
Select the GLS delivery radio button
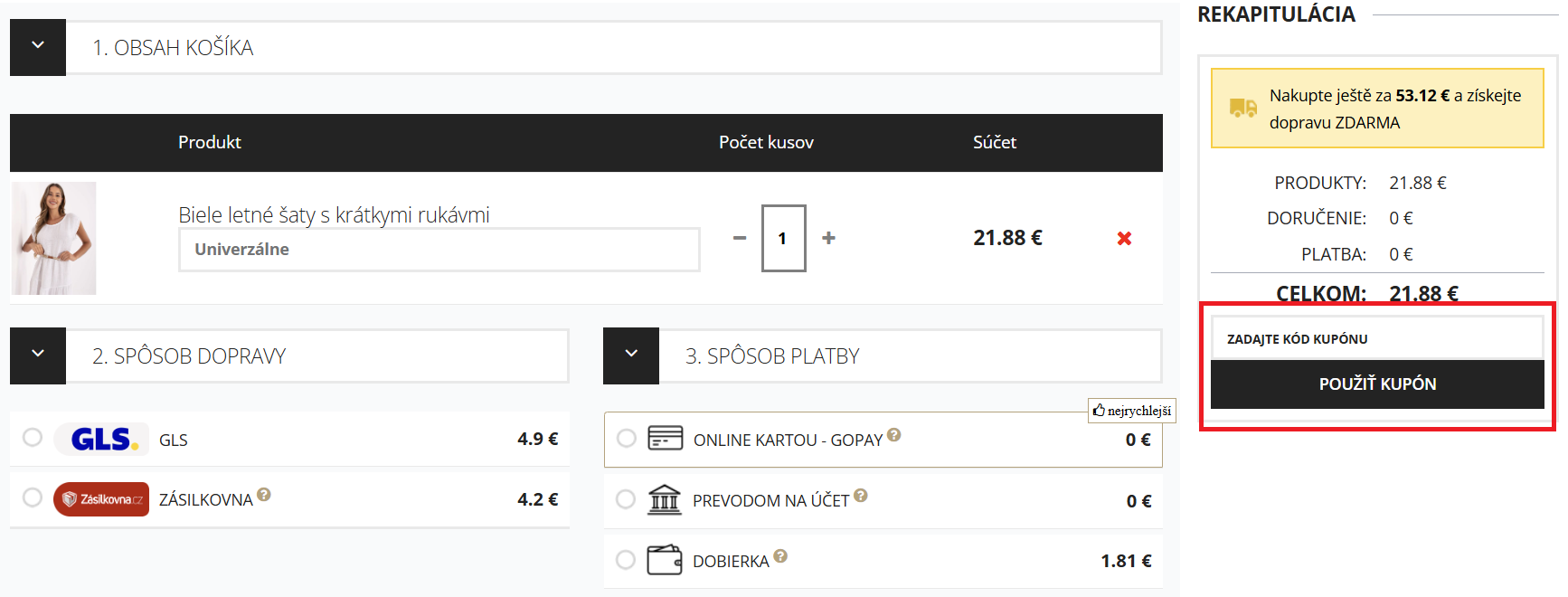point(33,438)
